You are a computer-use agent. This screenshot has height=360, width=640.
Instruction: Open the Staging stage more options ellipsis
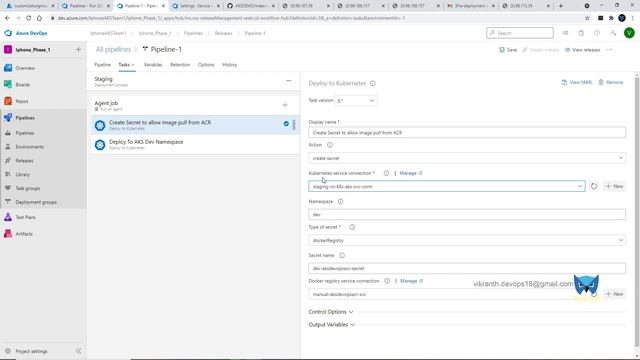pos(289,81)
